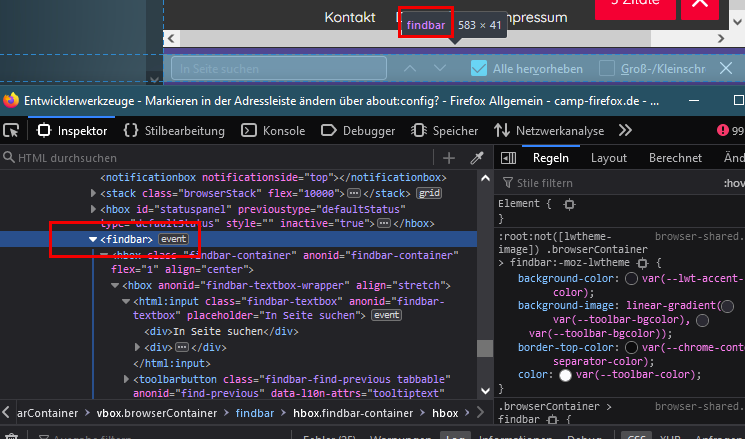Viewport: 745px width, 439px height.
Task: Select the 'In Seite suchen' div row
Action: (x=221, y=331)
